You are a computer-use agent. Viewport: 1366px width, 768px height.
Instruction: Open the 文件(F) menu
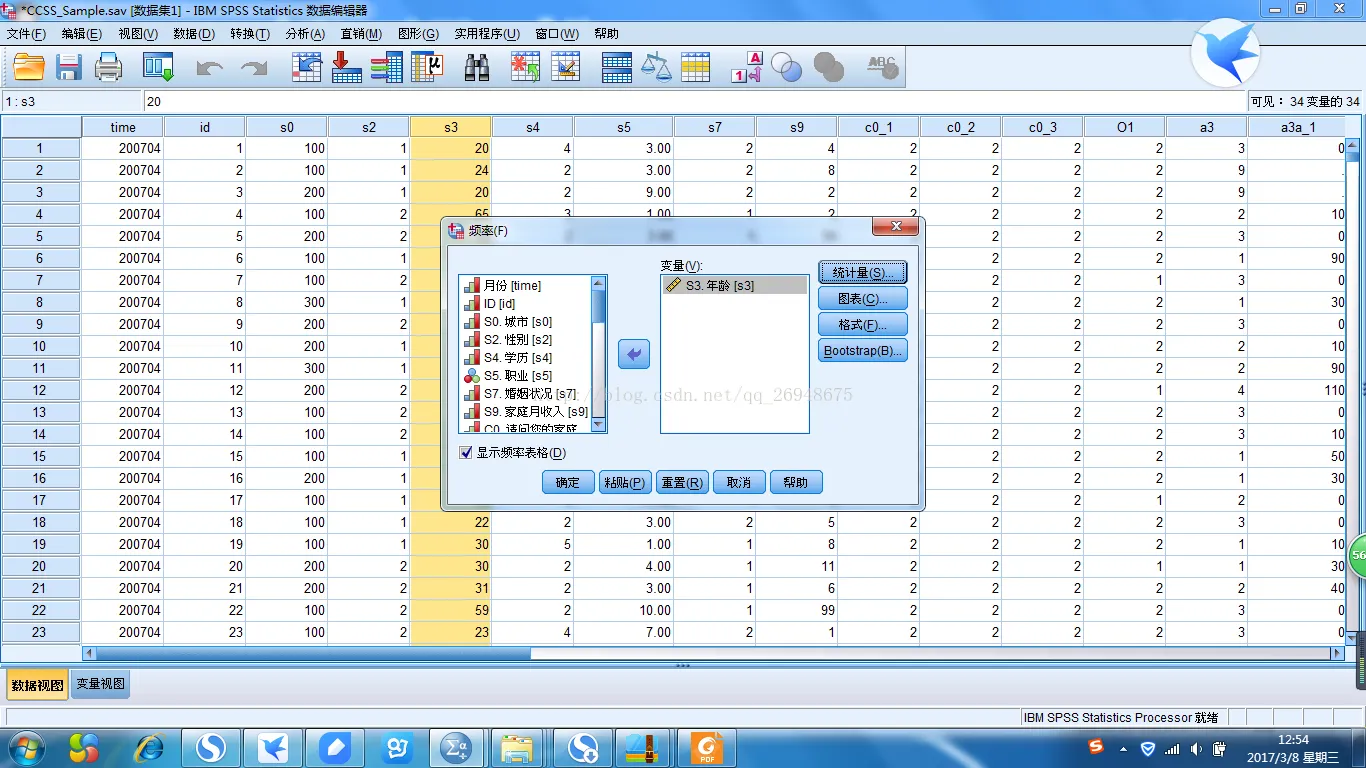[x=26, y=33]
